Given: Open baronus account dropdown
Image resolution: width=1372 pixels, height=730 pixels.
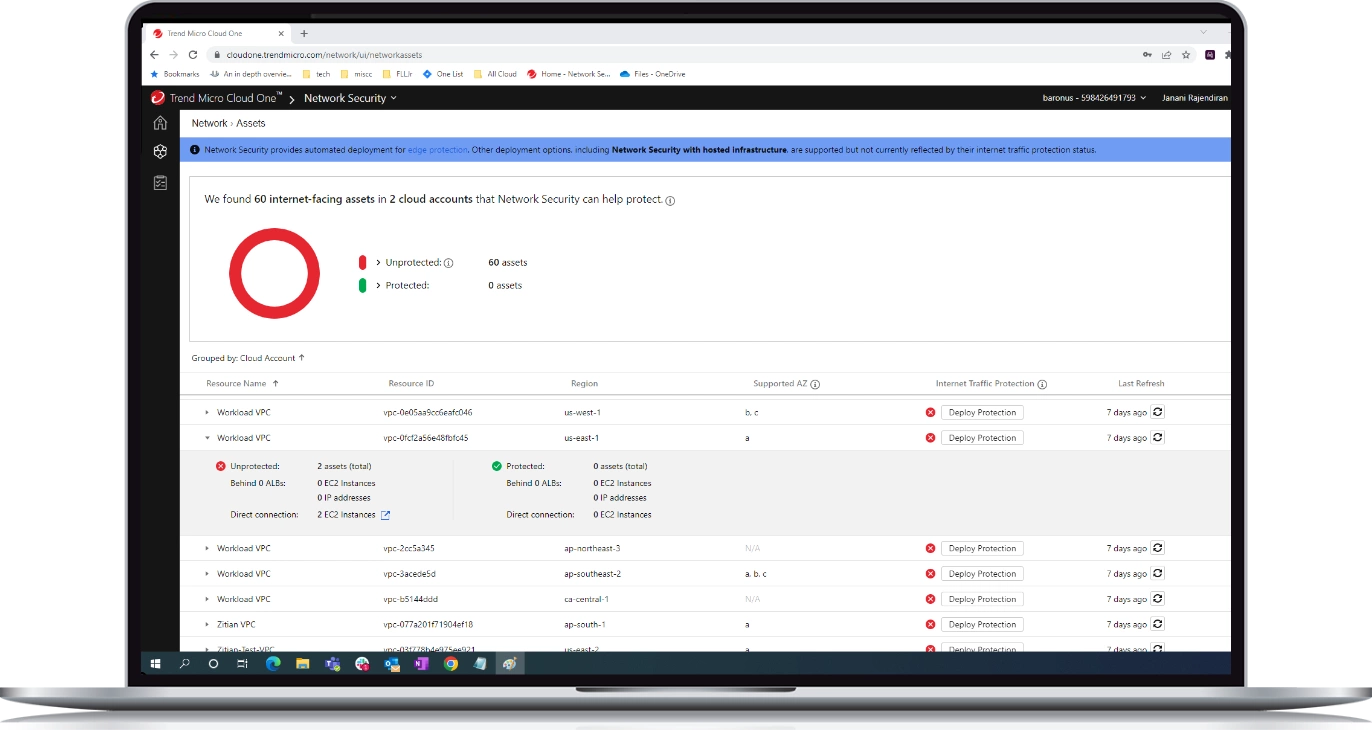Looking at the screenshot, I should [1094, 98].
